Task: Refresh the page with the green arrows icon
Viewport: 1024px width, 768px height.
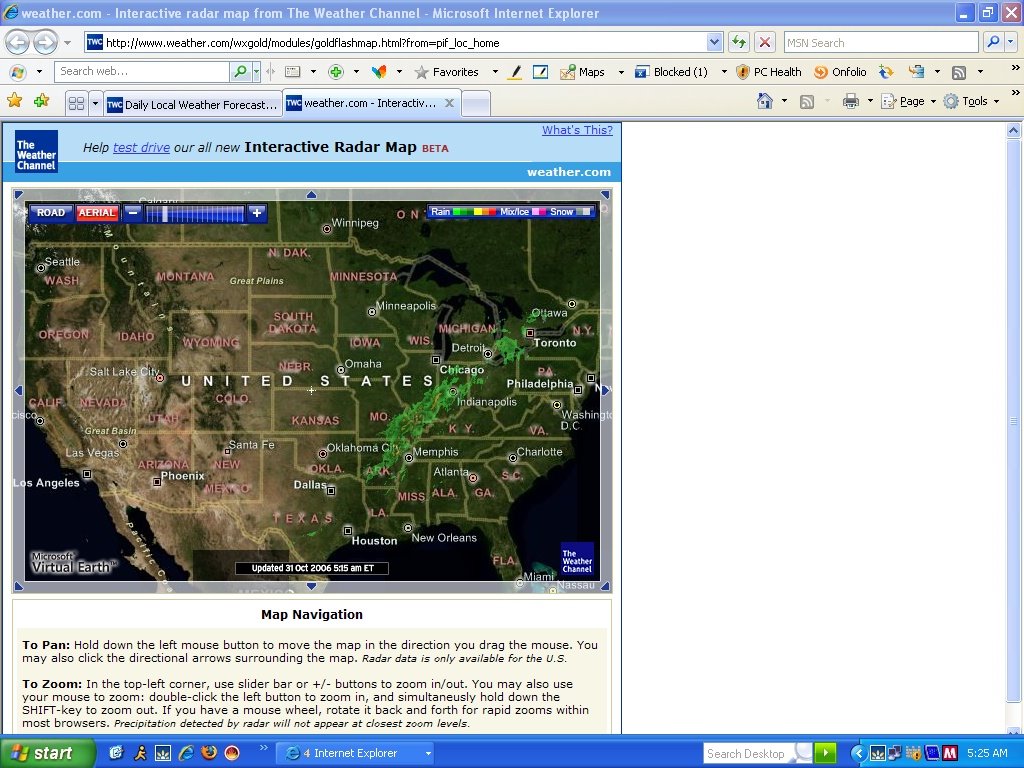Action: (x=739, y=42)
